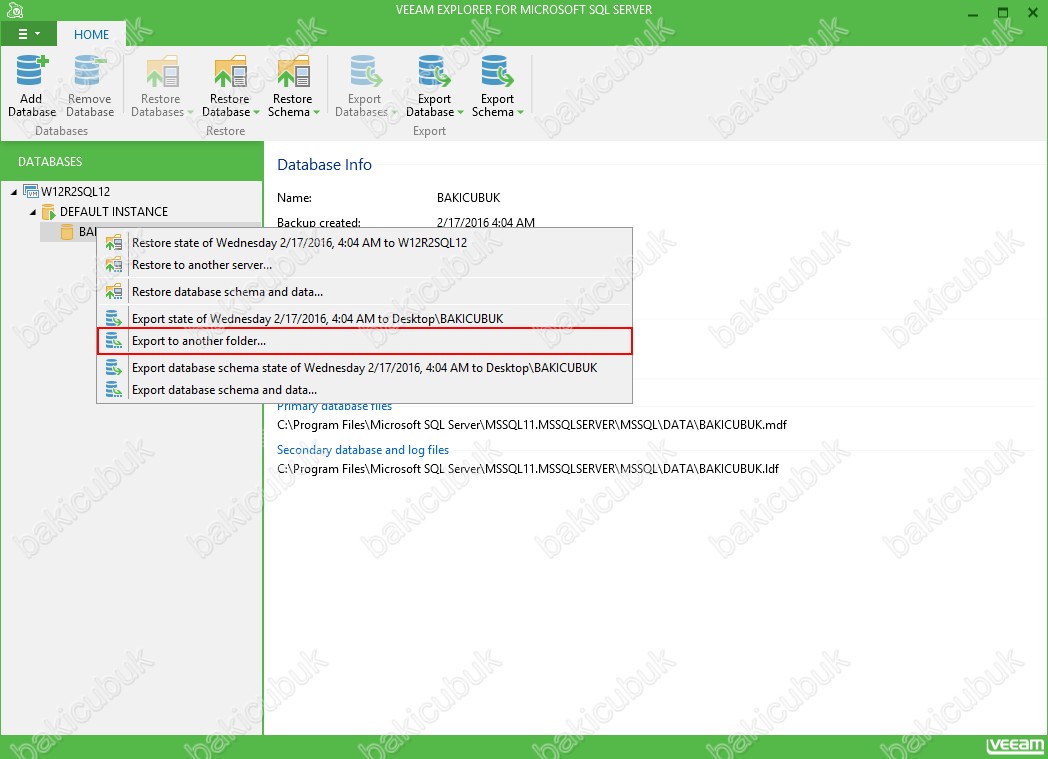Click the Add Database button label
This screenshot has height=759, width=1048.
(32, 105)
